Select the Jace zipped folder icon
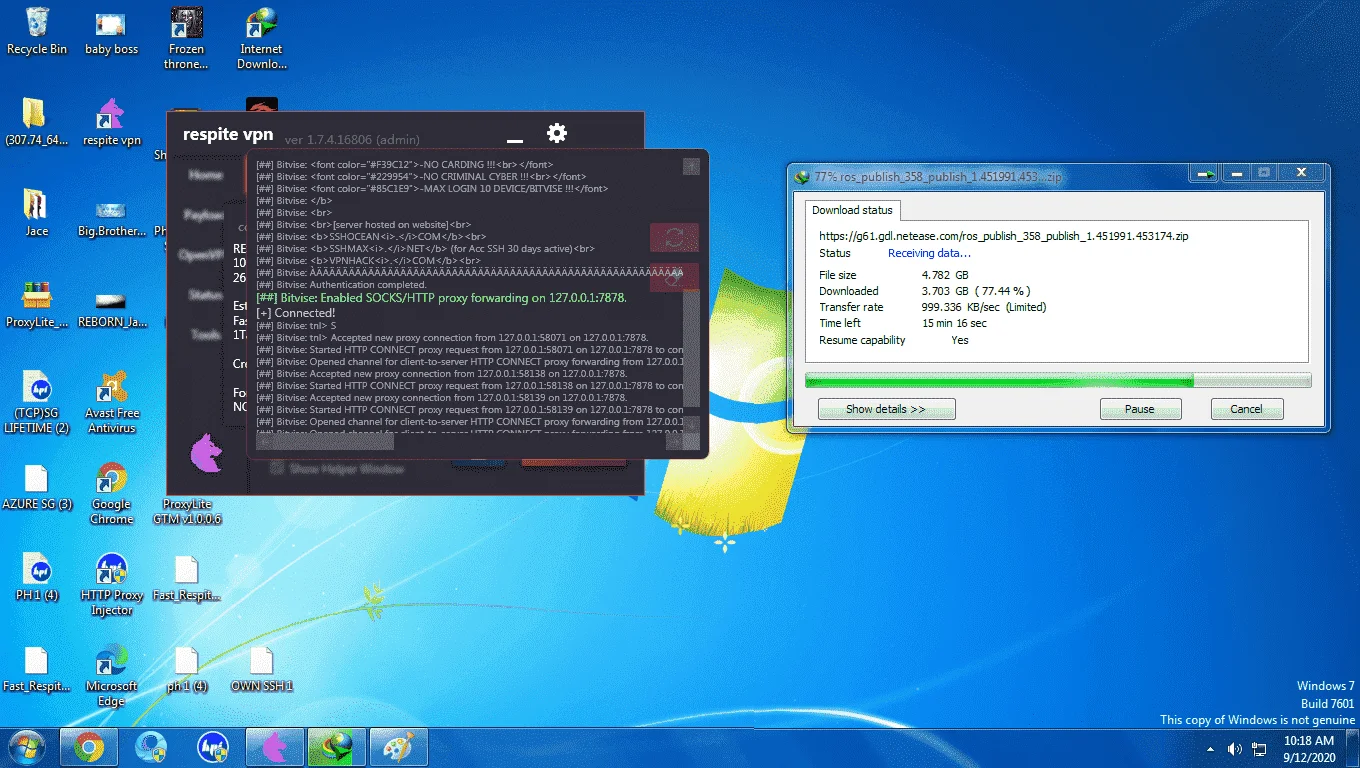 (x=36, y=212)
